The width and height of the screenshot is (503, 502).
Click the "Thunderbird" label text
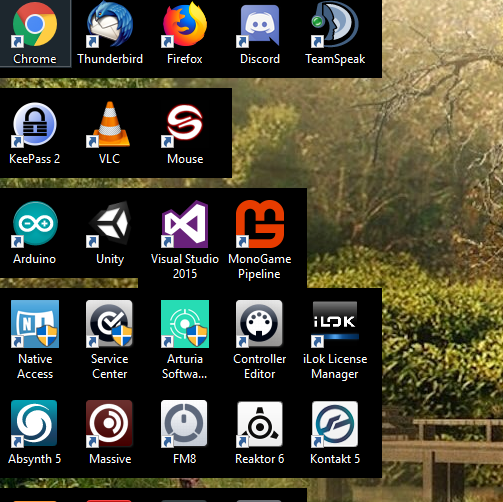tap(110, 59)
